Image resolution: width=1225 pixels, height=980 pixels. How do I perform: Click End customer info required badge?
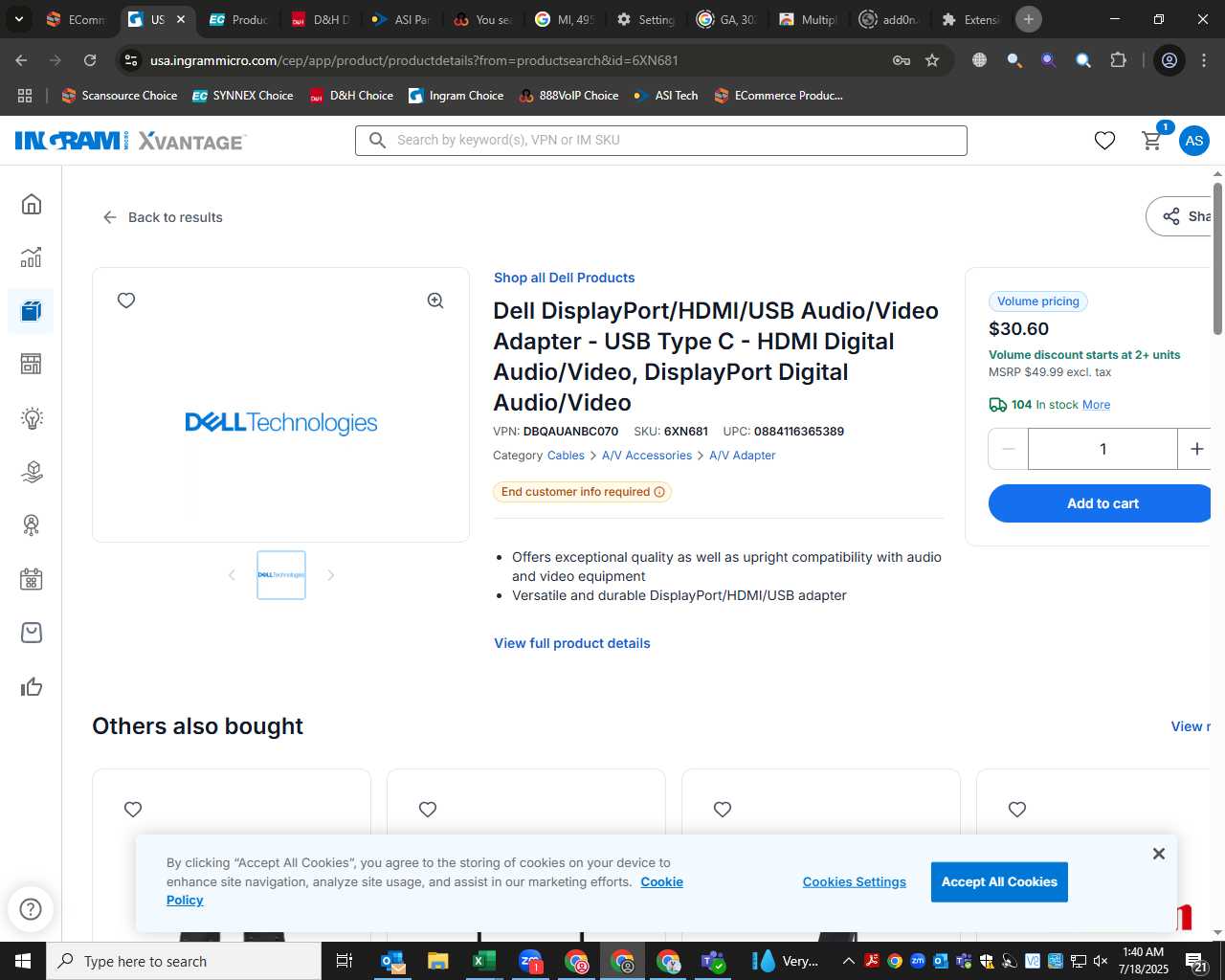(x=582, y=492)
